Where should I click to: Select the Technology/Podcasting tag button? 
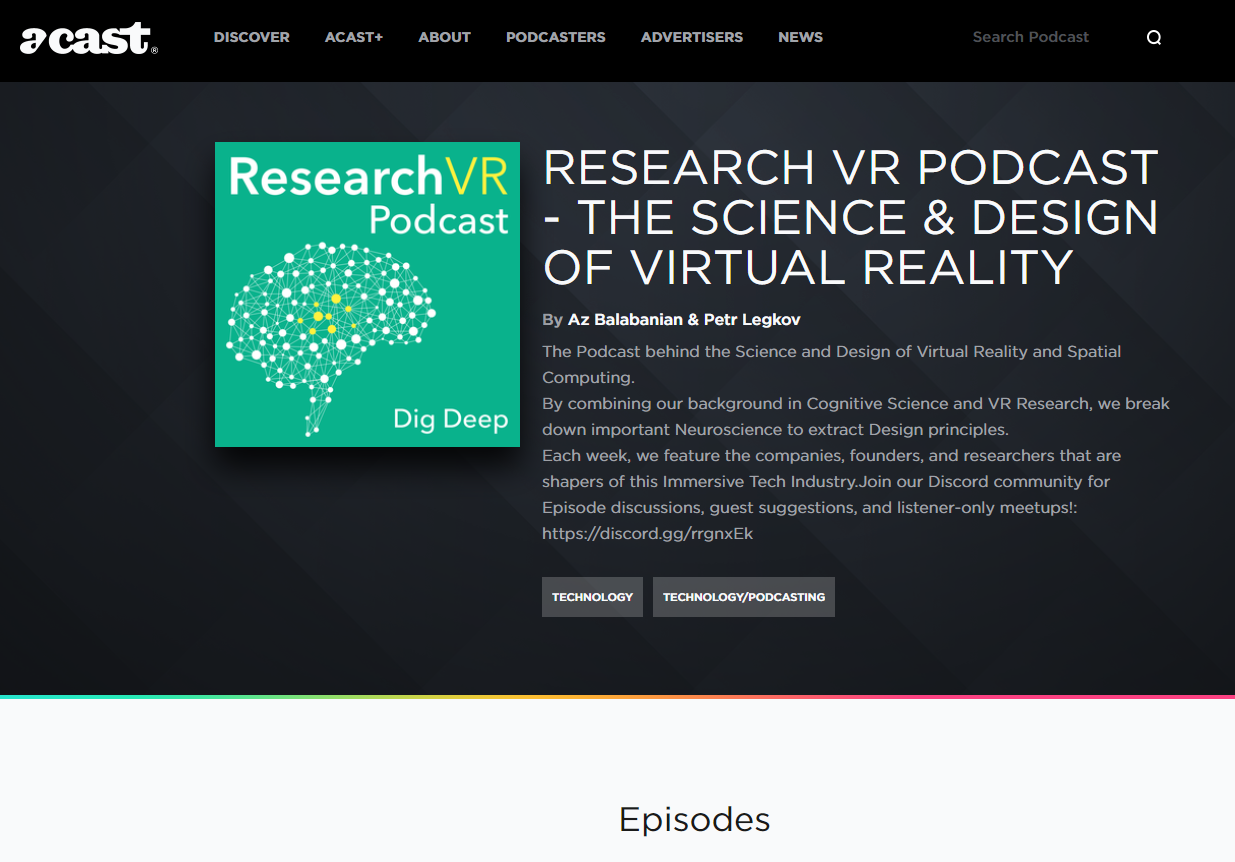click(x=744, y=597)
